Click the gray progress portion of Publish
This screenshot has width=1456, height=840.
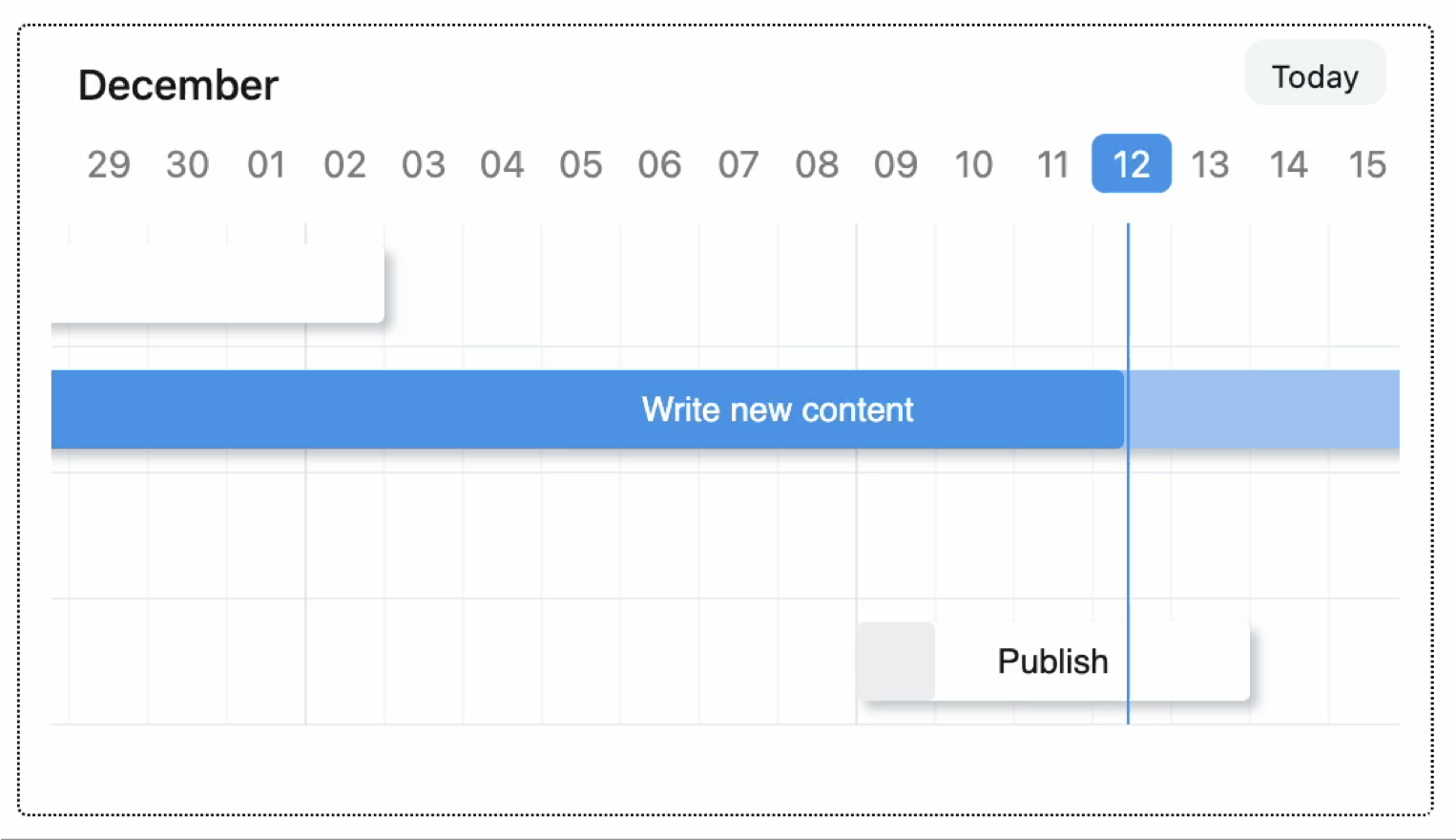(x=896, y=661)
